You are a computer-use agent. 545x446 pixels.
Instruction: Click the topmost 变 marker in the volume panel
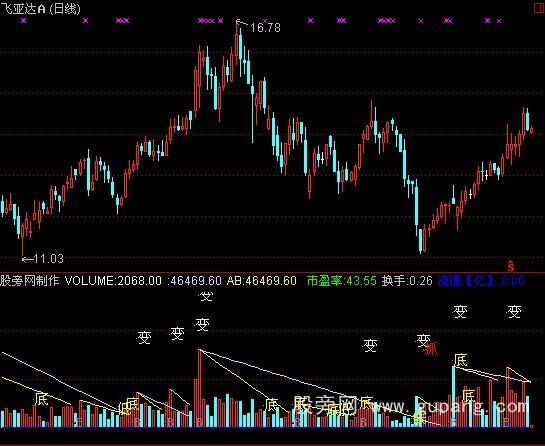(x=206, y=297)
